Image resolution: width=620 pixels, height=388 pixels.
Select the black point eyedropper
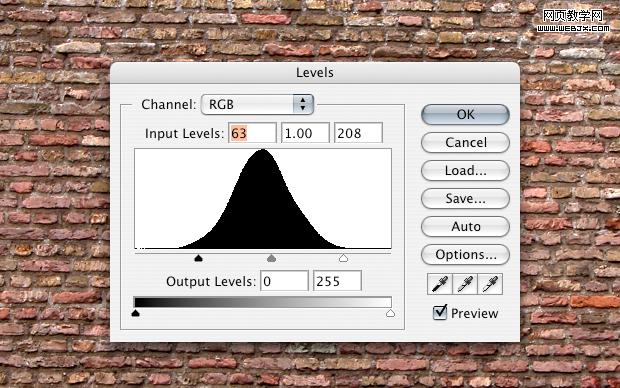[440, 284]
